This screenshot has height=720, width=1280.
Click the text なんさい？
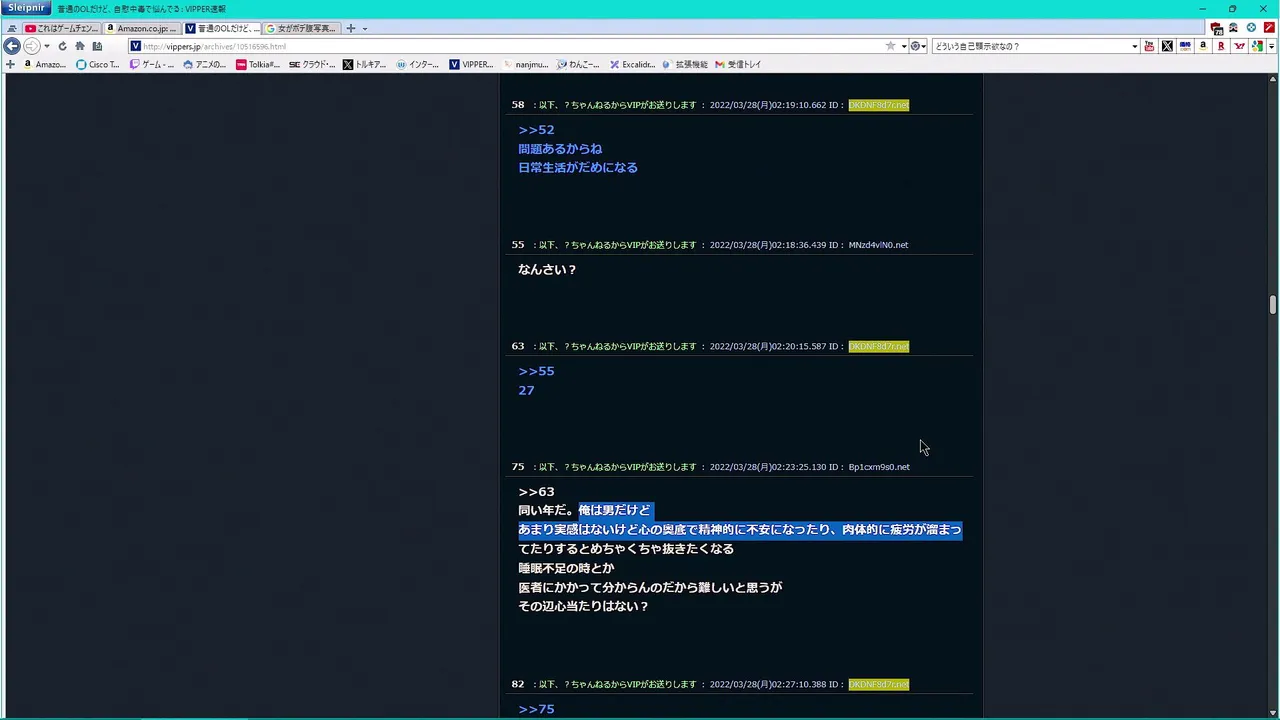tap(547, 270)
